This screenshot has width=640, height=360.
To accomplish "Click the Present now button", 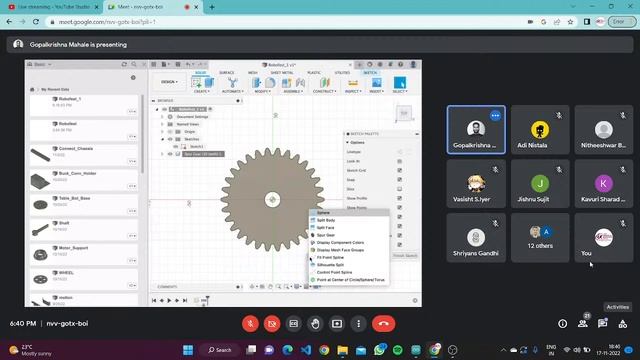I will (337, 324).
